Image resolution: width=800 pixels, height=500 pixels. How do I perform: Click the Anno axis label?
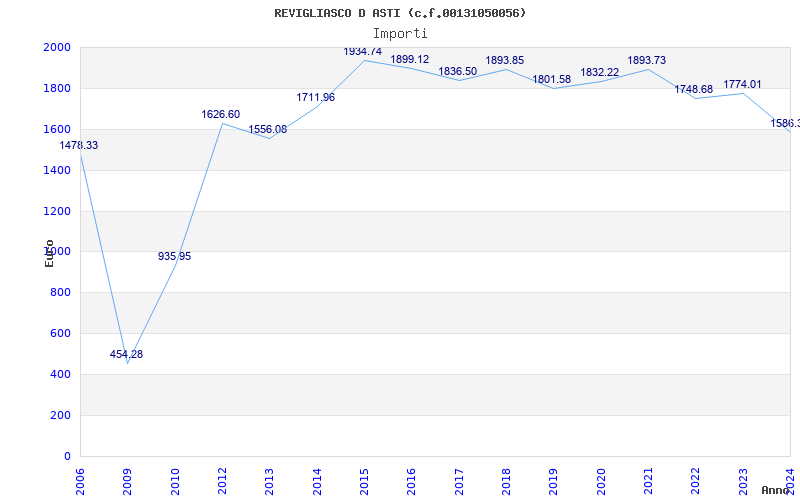coord(775,490)
